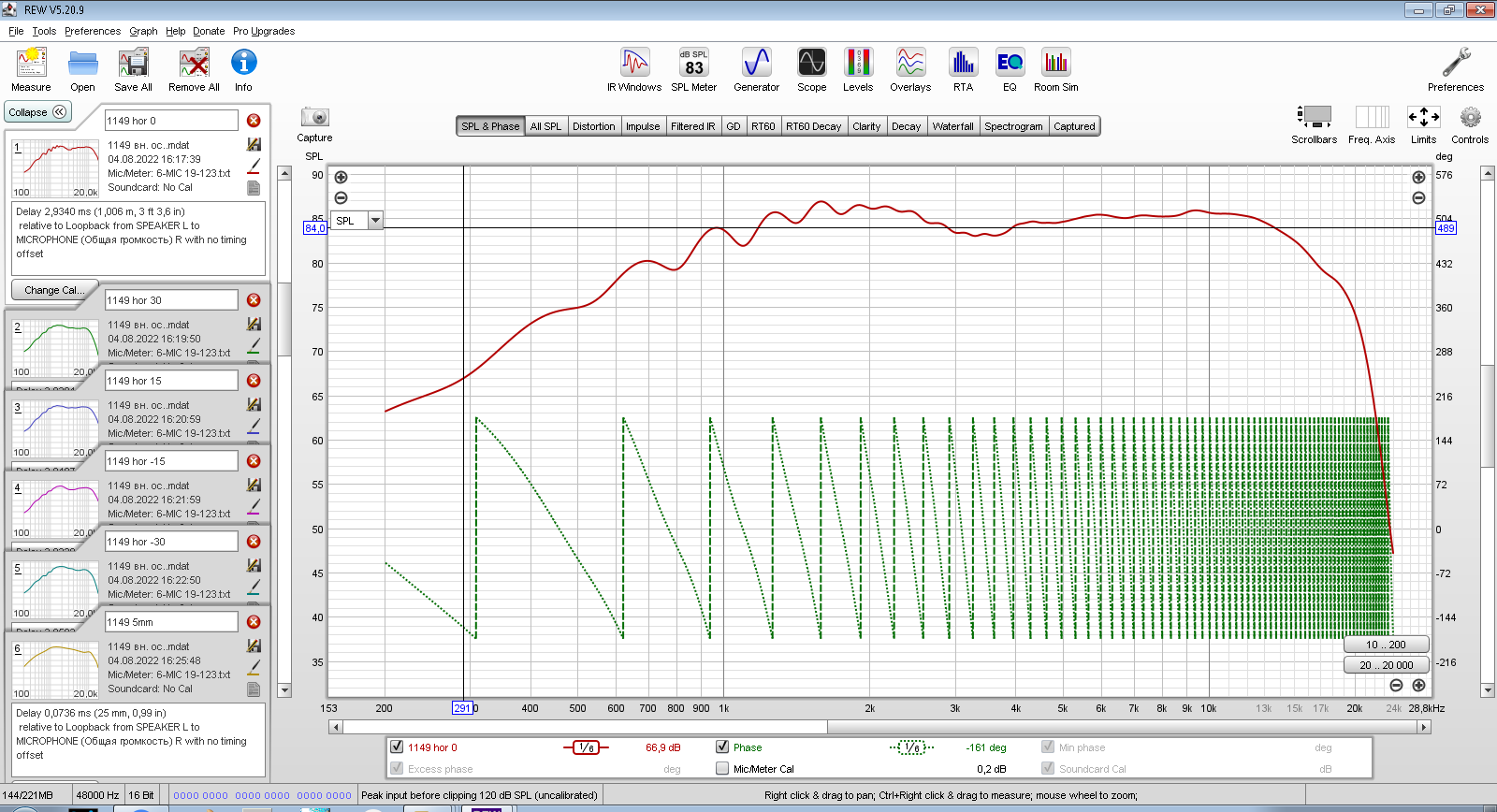1497x812 pixels.
Task: Enable the Mic/Meter Cal checkbox
Action: tap(722, 768)
